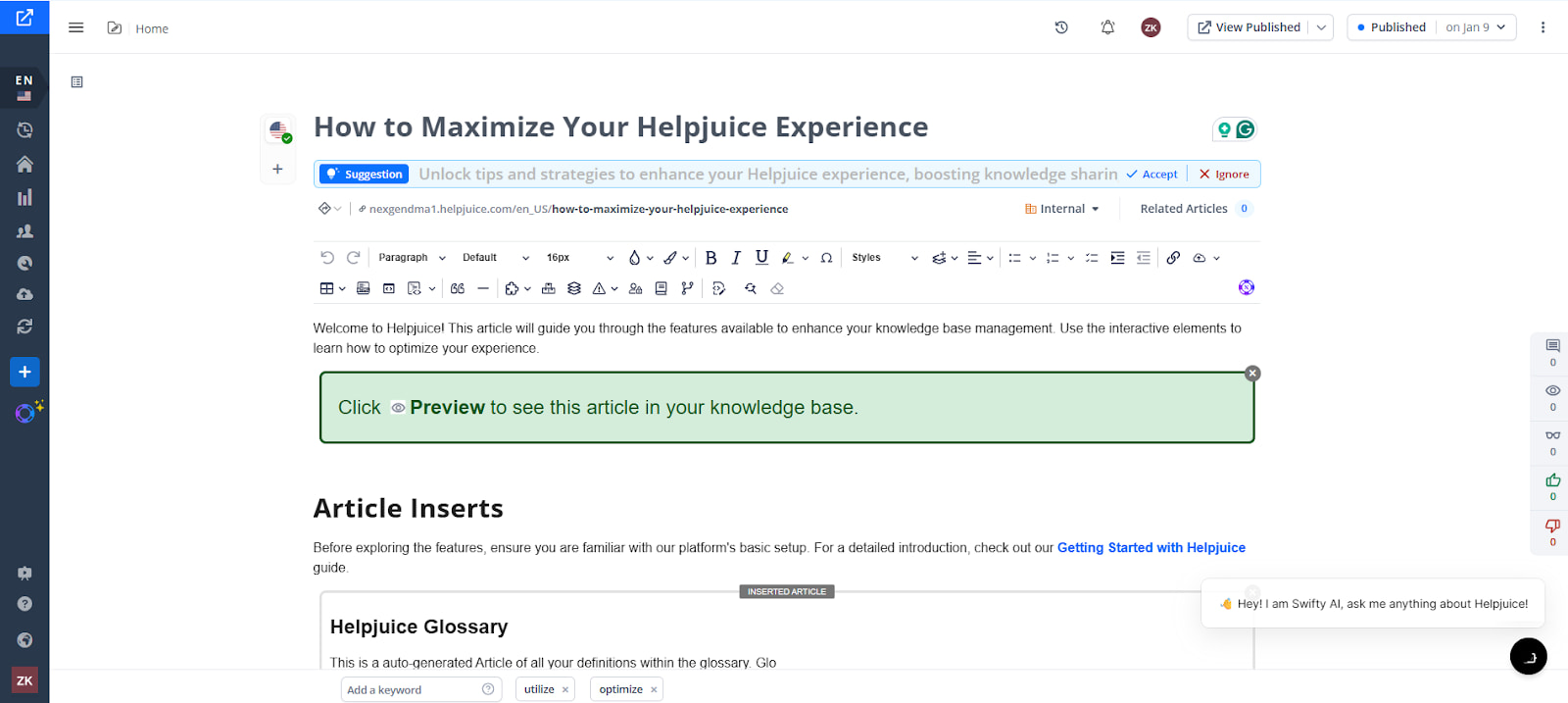Insert a special character (Omega)

coord(826,258)
